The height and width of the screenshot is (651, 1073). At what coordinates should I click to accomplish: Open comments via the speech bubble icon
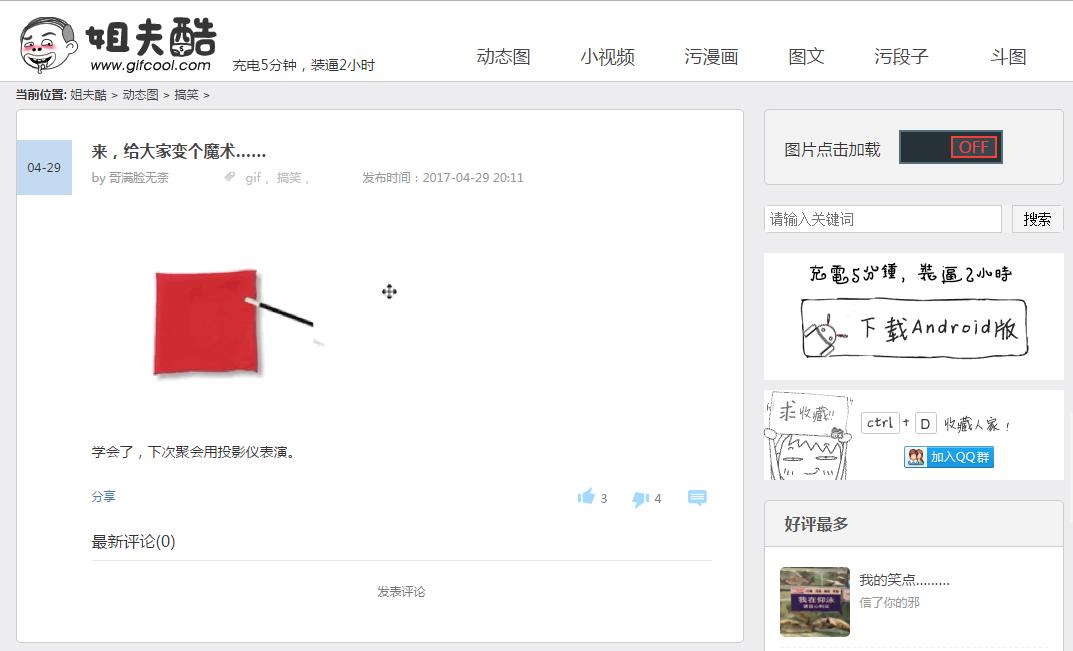tap(697, 497)
